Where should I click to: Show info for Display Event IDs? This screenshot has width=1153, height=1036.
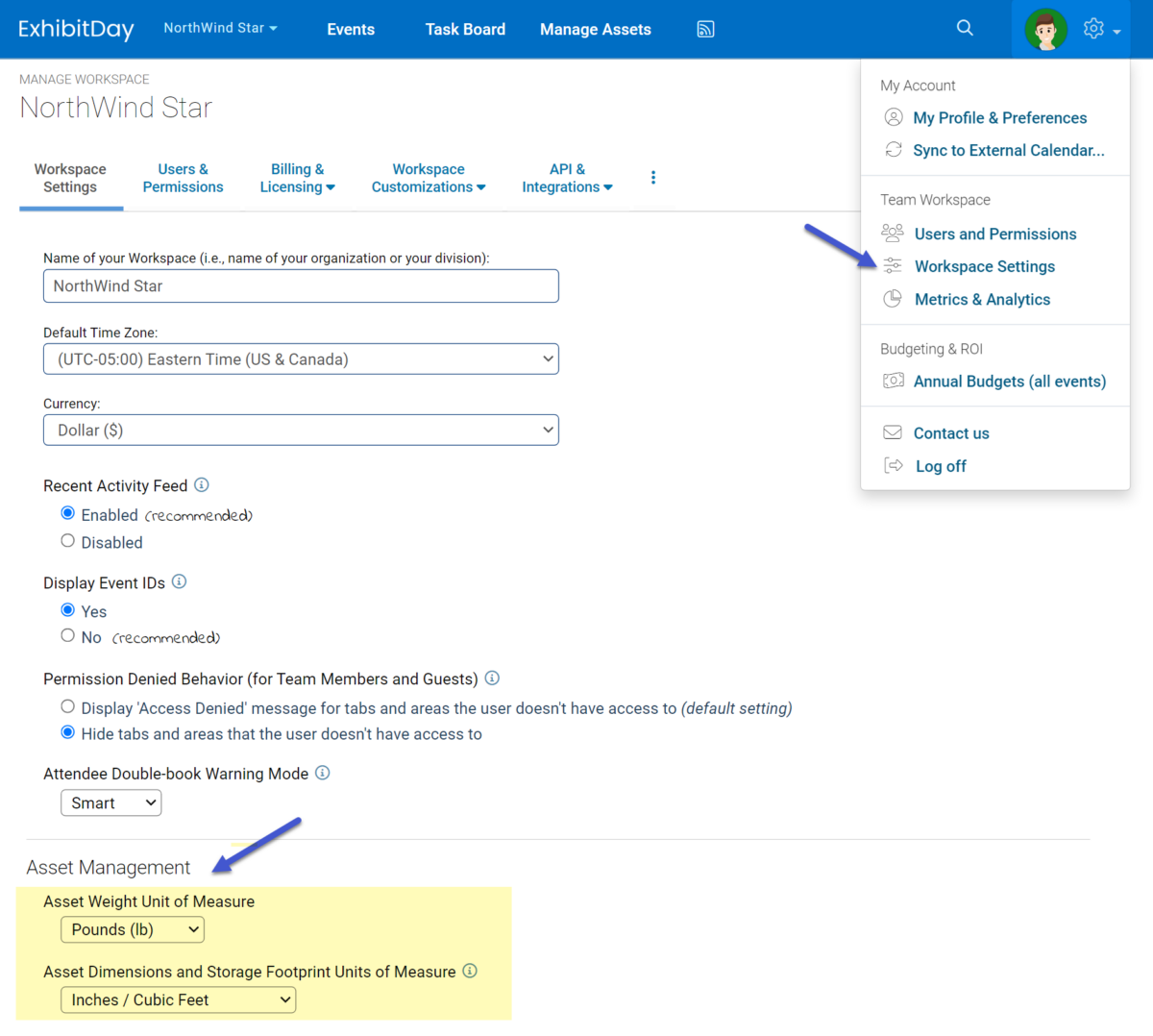point(179,582)
